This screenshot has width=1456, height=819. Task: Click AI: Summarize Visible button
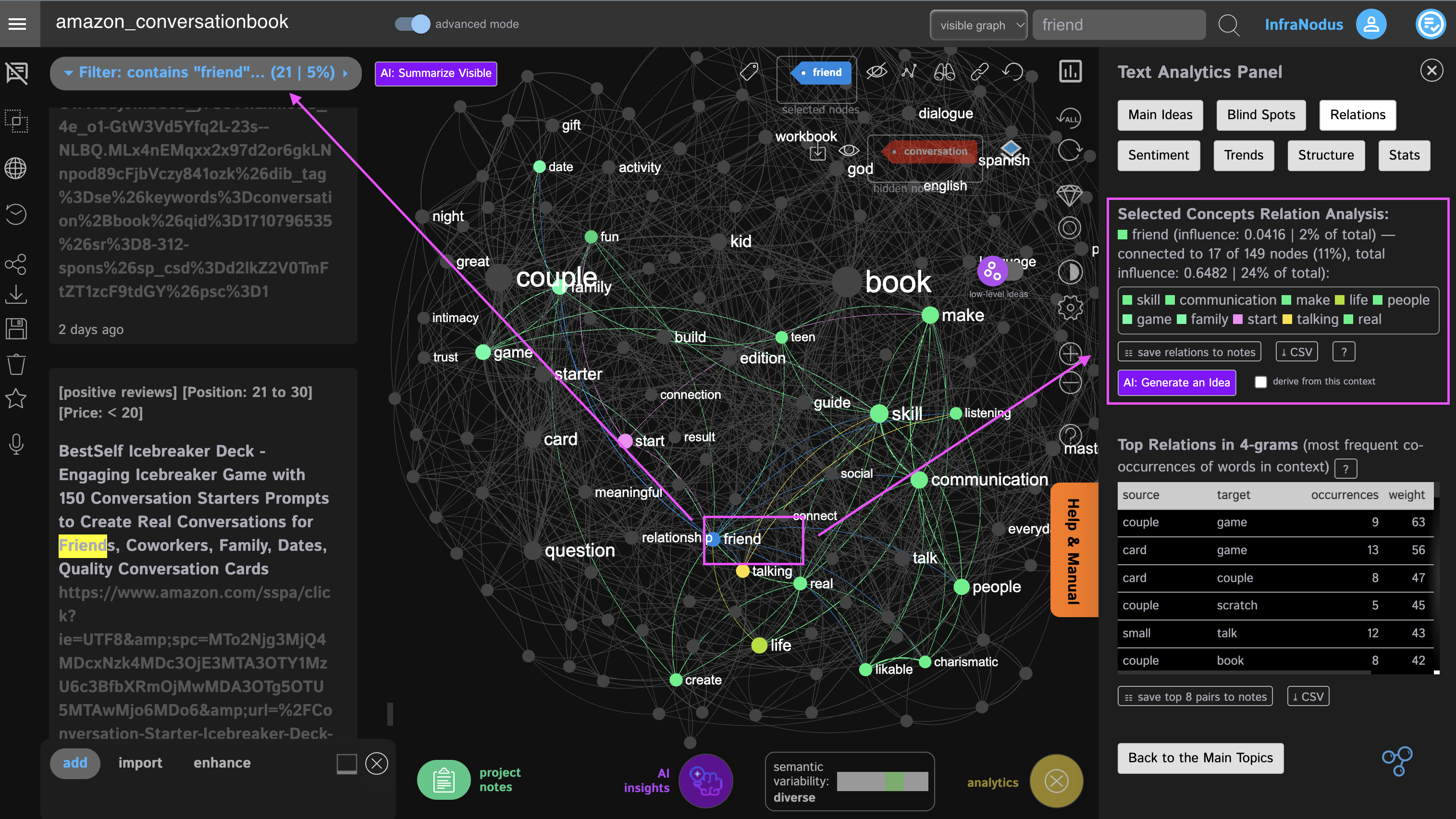coord(436,74)
